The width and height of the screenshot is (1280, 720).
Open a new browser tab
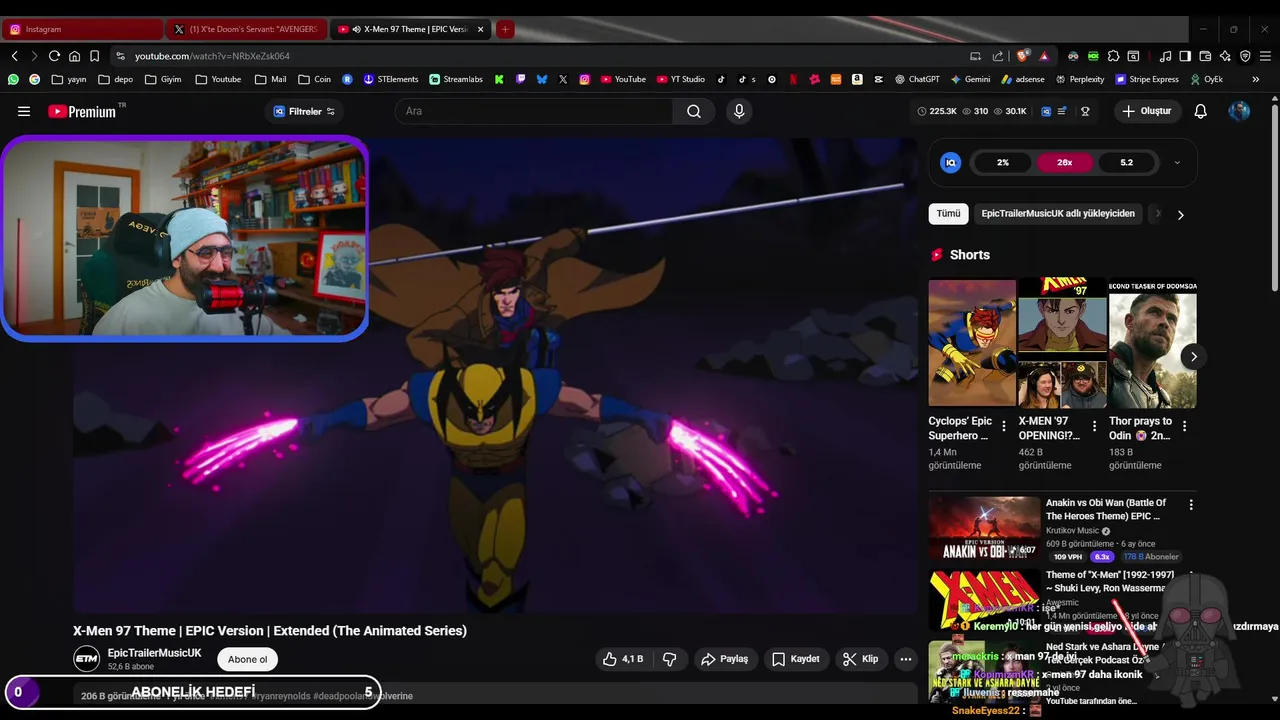point(505,29)
